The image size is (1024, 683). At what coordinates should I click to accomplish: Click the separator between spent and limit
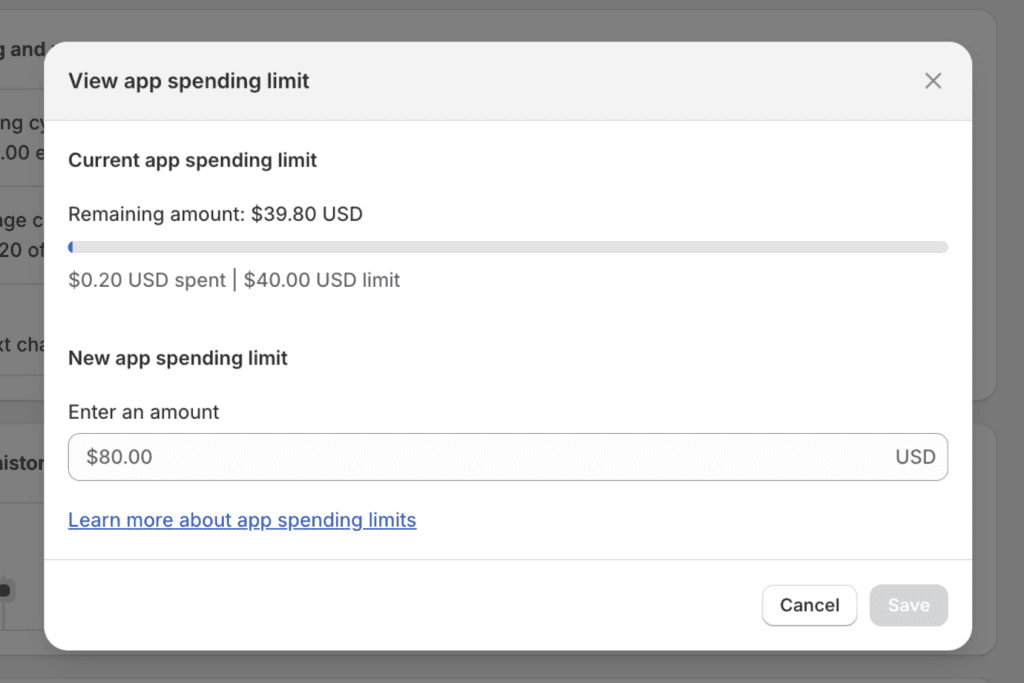click(235, 280)
